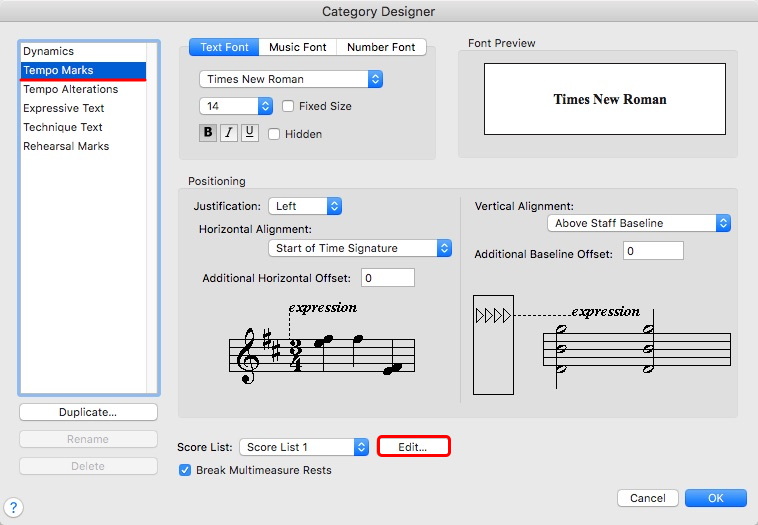The image size is (758, 525).
Task: Click the Additional Horizontal Offset field
Action: point(388,277)
